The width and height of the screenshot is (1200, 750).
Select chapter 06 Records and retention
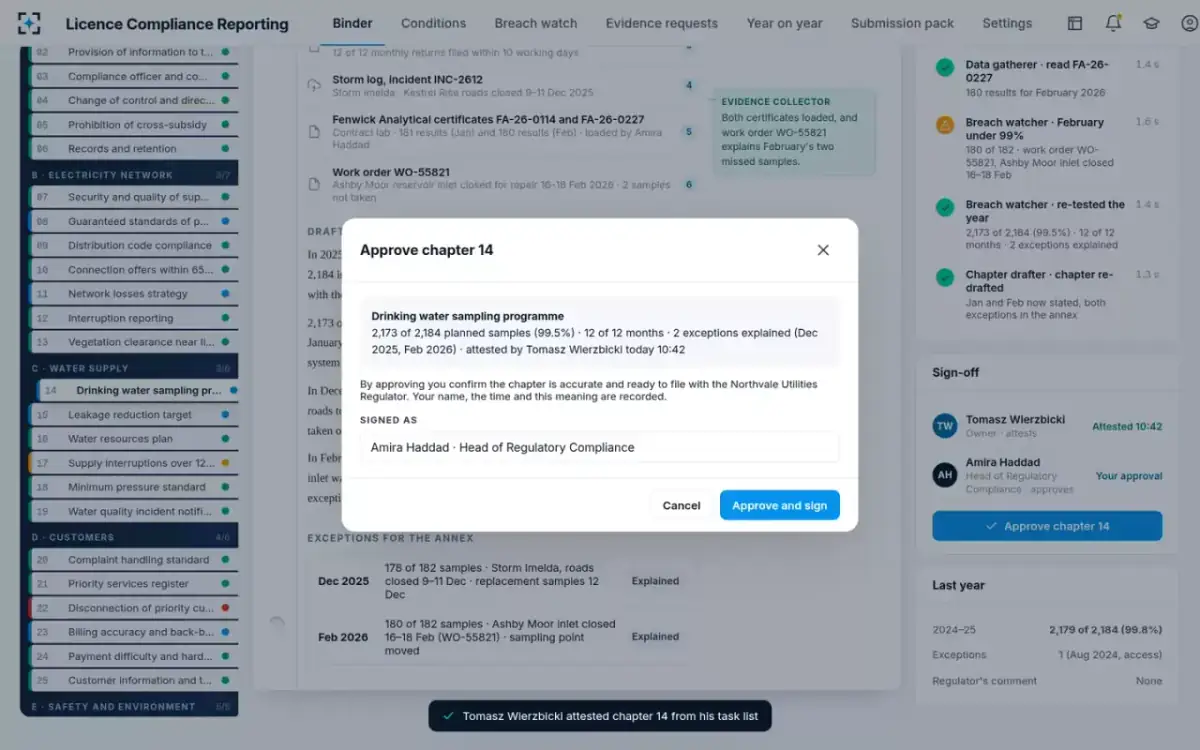[134, 149]
